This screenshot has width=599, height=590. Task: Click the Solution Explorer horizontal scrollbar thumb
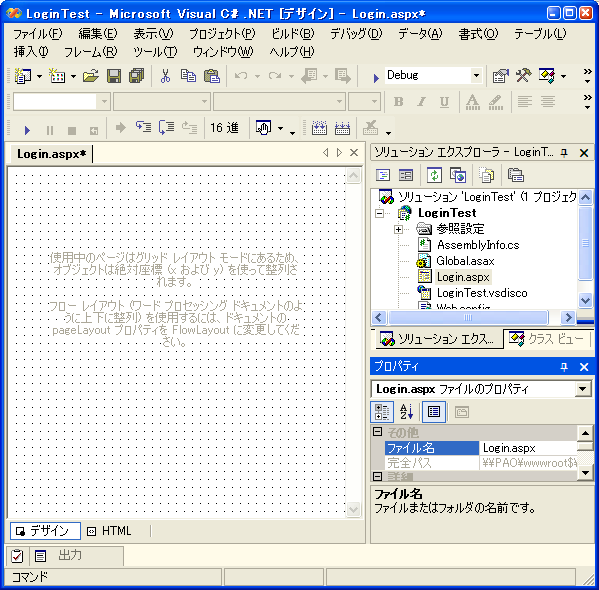468,318
